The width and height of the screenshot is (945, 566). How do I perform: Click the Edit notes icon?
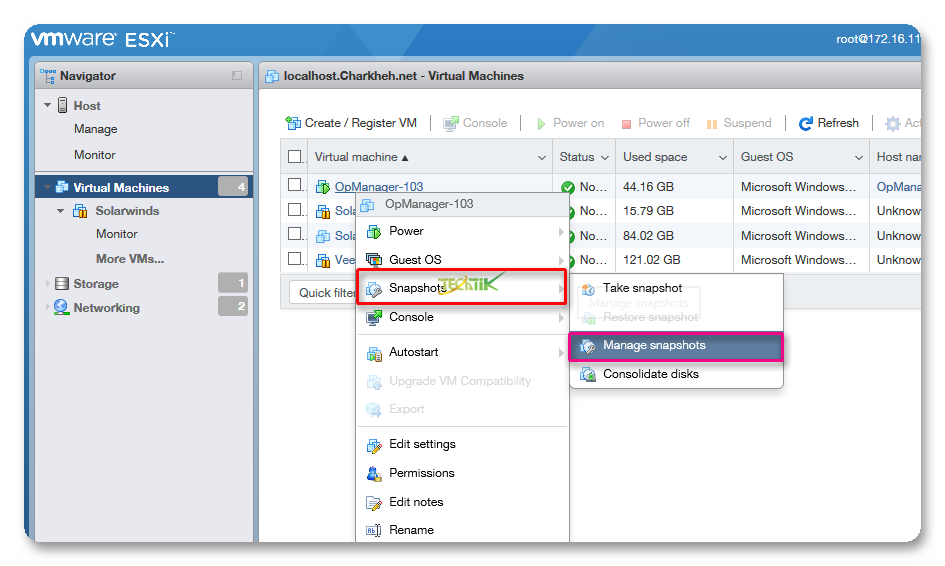click(374, 503)
